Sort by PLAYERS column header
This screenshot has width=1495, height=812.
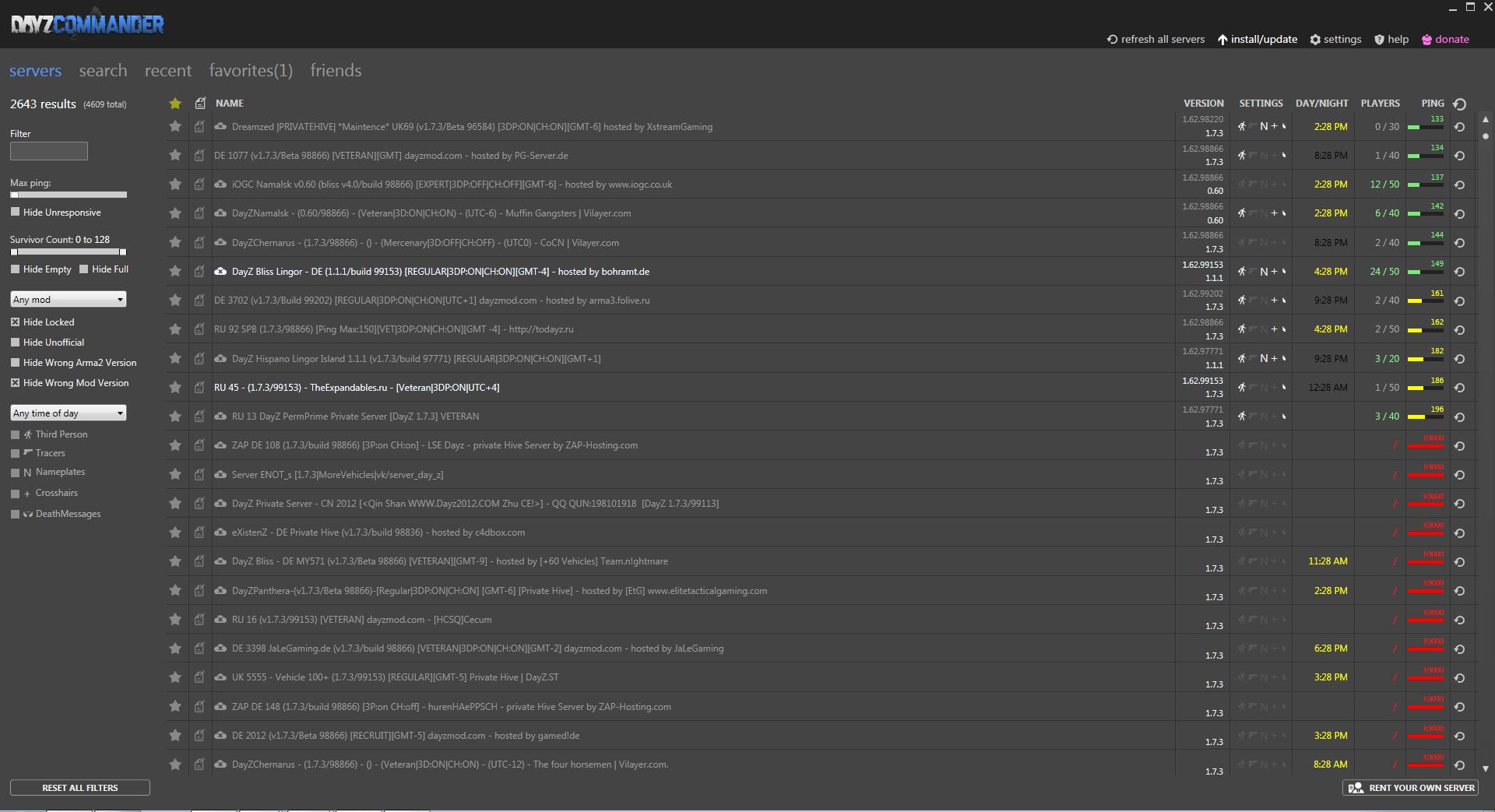click(1381, 103)
